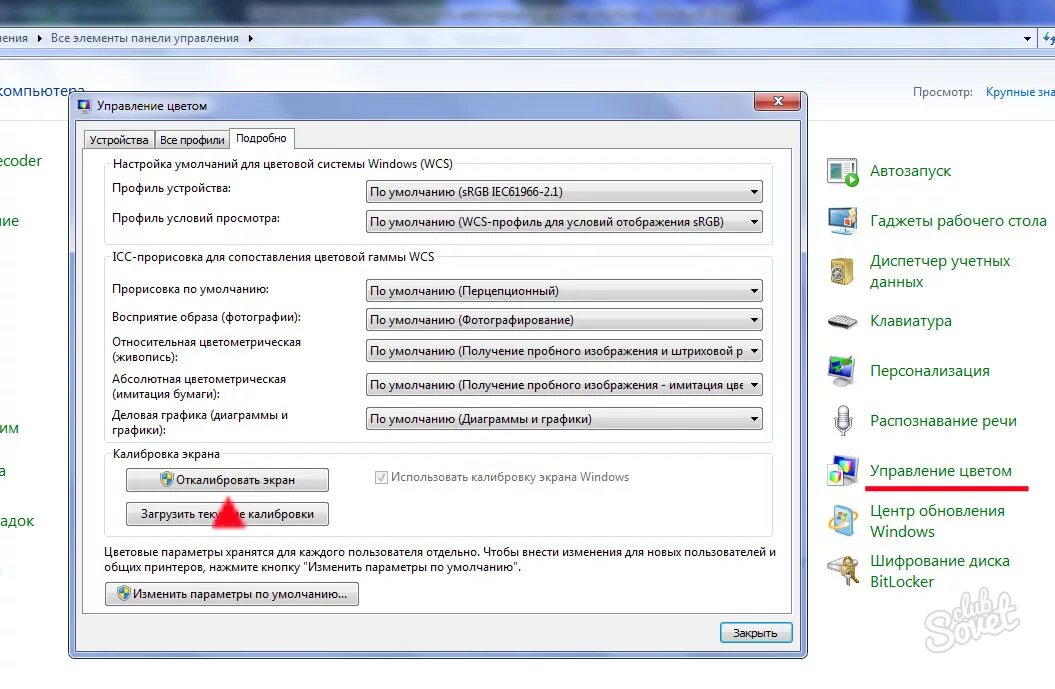Click the color management dialog title icon
The height and width of the screenshot is (689, 1055).
tap(84, 106)
